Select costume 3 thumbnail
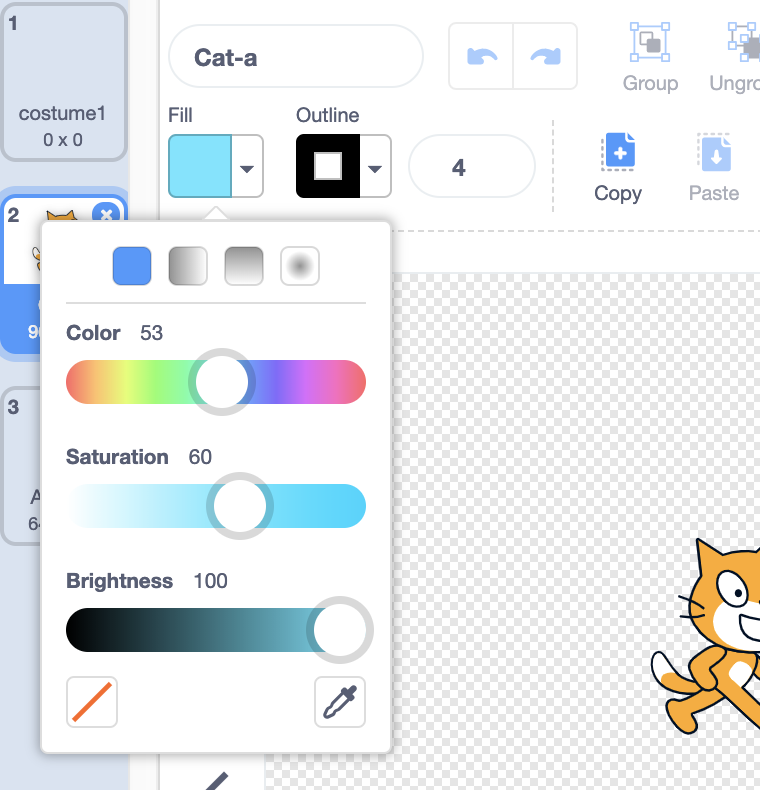760x790 pixels. [x=21, y=466]
